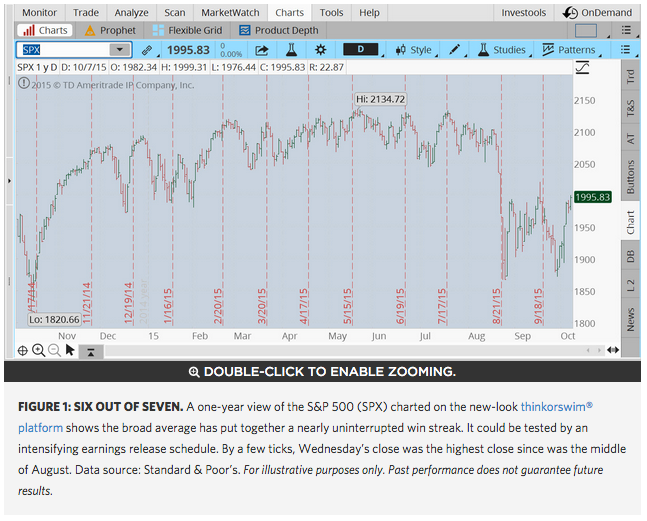Click the zoom in magnifier icon
Image resolution: width=647 pixels, height=521 pixels.
[39, 351]
